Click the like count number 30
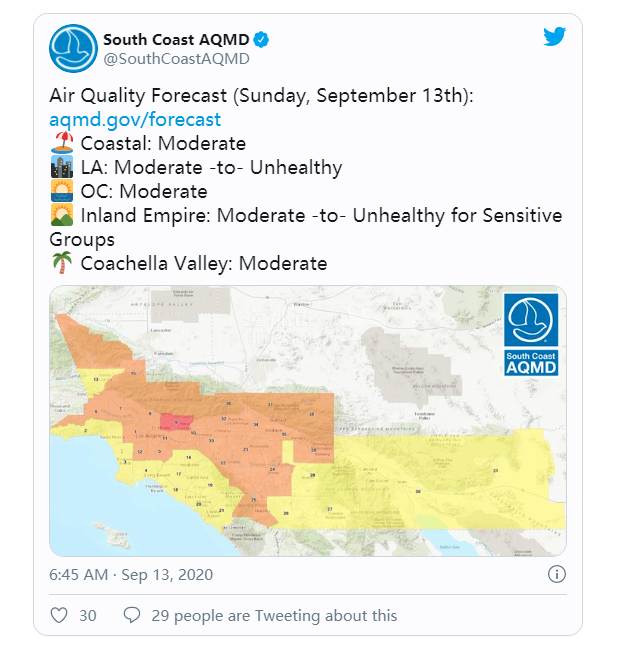The width and height of the screenshot is (633, 650). coord(88,616)
